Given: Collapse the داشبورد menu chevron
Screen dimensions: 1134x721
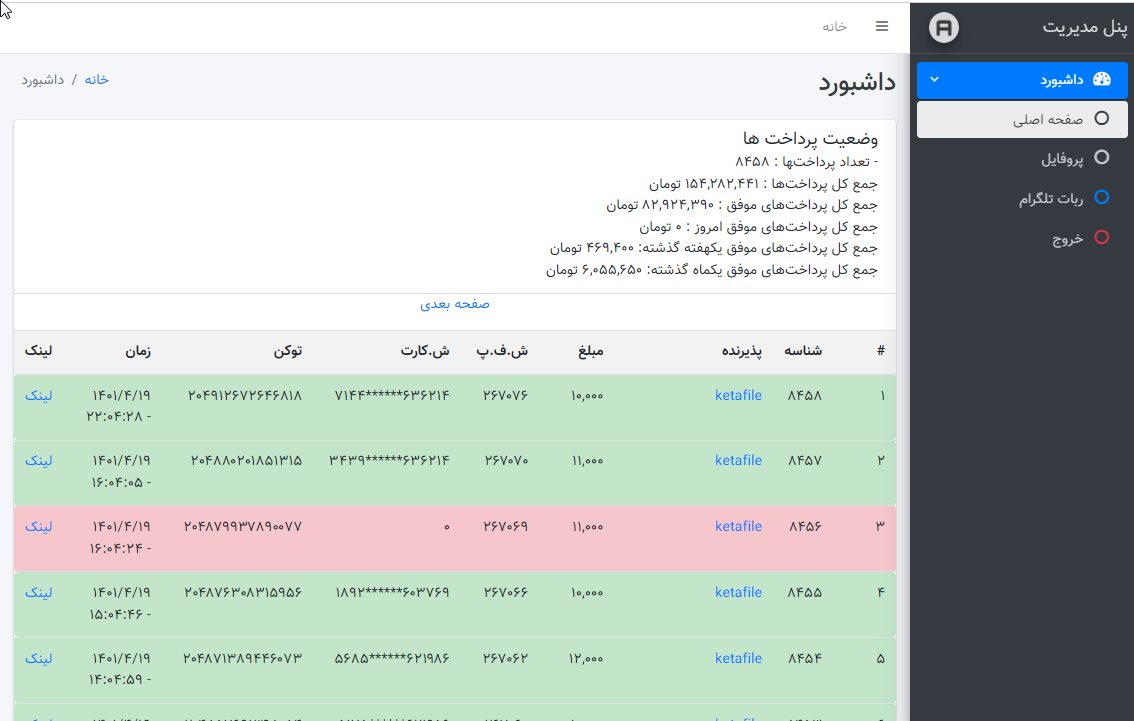Looking at the screenshot, I should [x=934, y=80].
